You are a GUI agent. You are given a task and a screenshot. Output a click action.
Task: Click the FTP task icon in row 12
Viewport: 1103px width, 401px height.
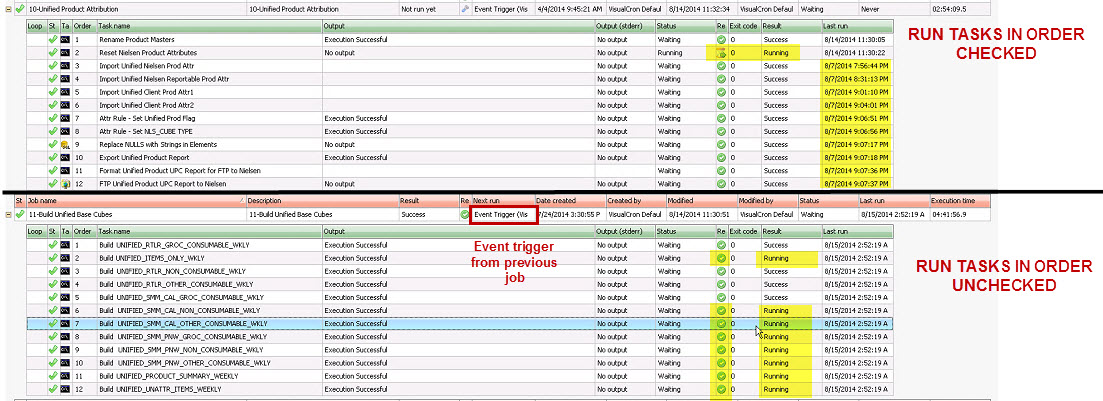[65, 183]
